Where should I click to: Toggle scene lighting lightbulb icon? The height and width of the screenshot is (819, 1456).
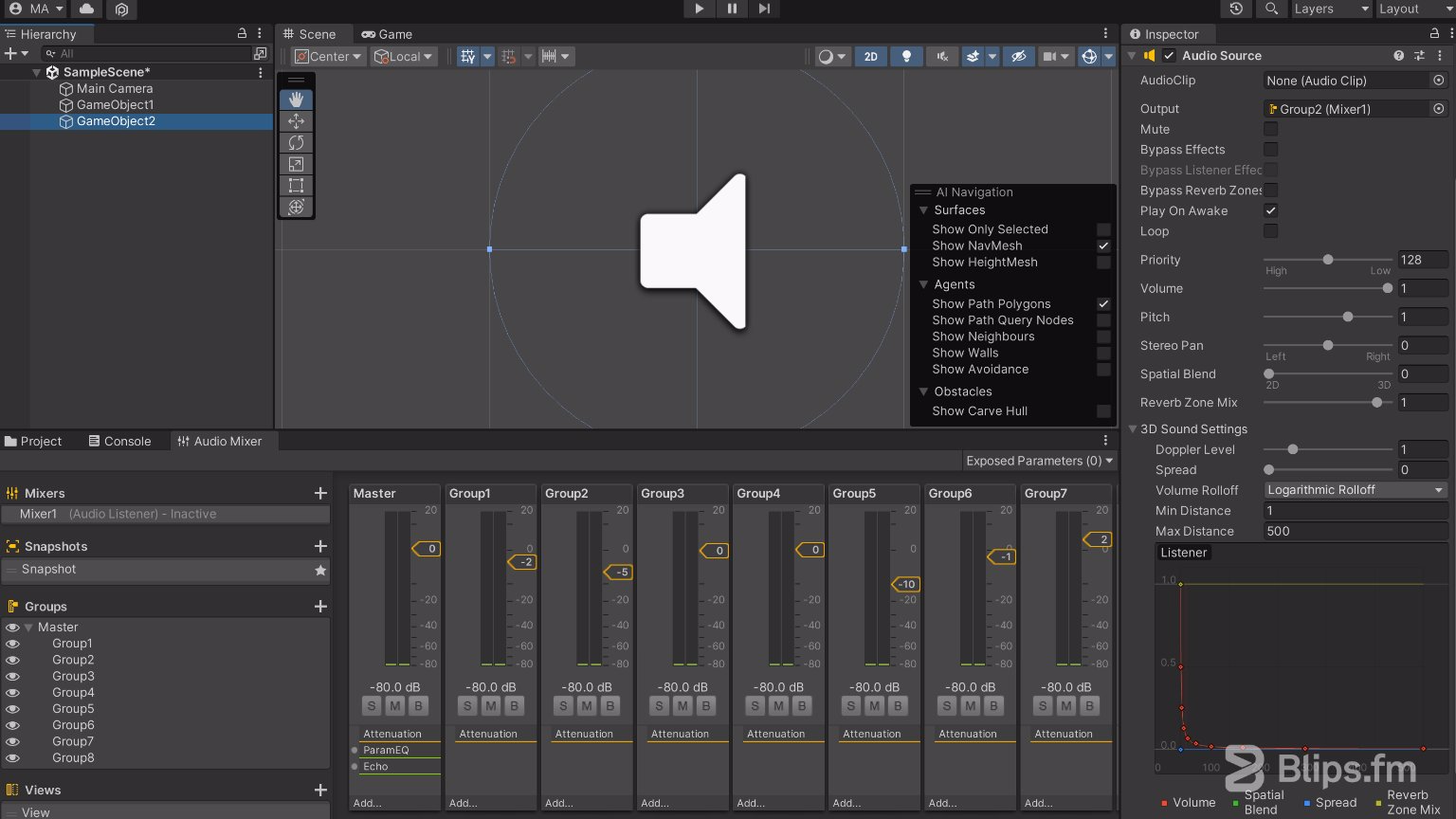pyautogui.click(x=906, y=57)
